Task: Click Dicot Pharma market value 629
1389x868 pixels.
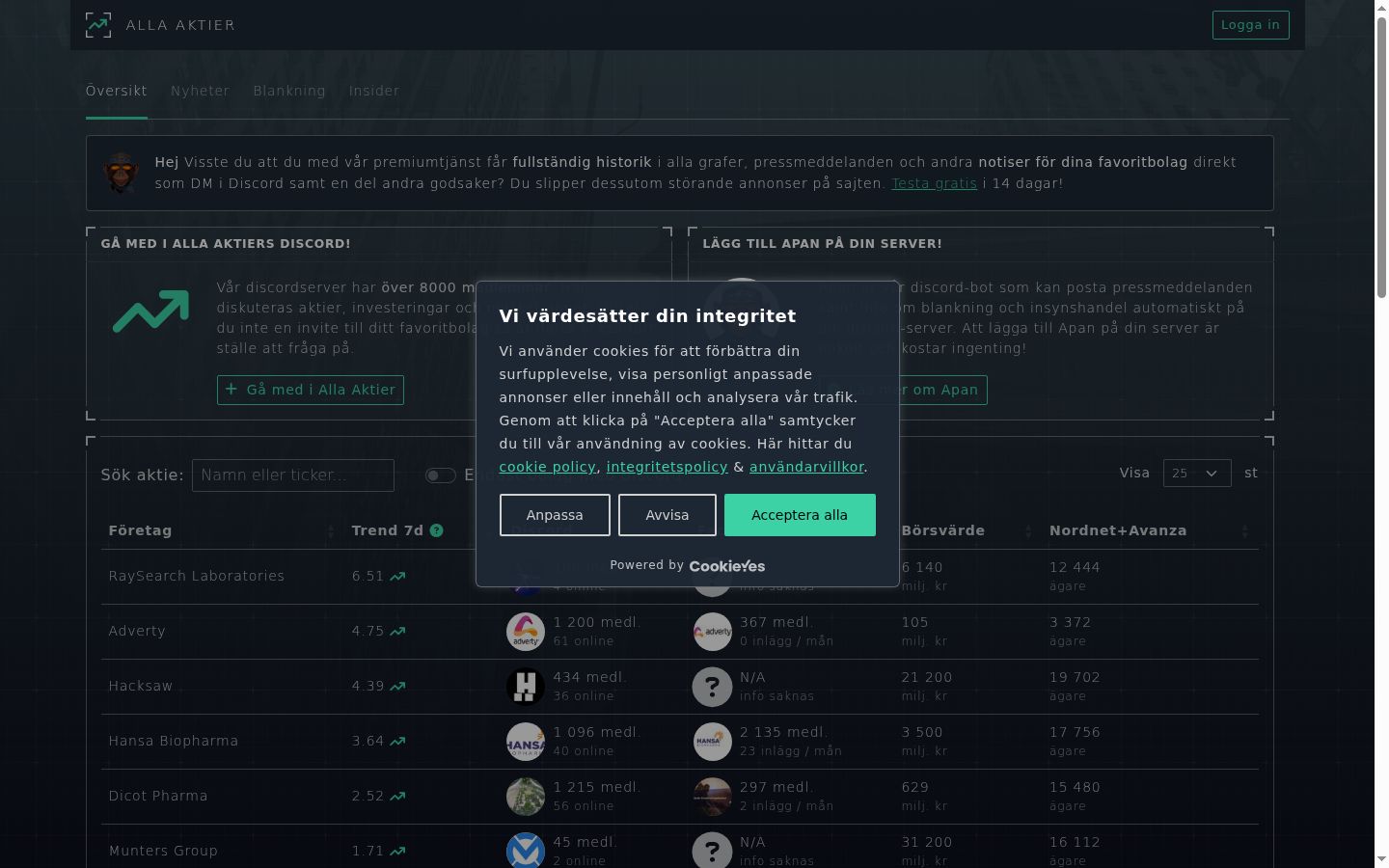Action: coord(915,788)
